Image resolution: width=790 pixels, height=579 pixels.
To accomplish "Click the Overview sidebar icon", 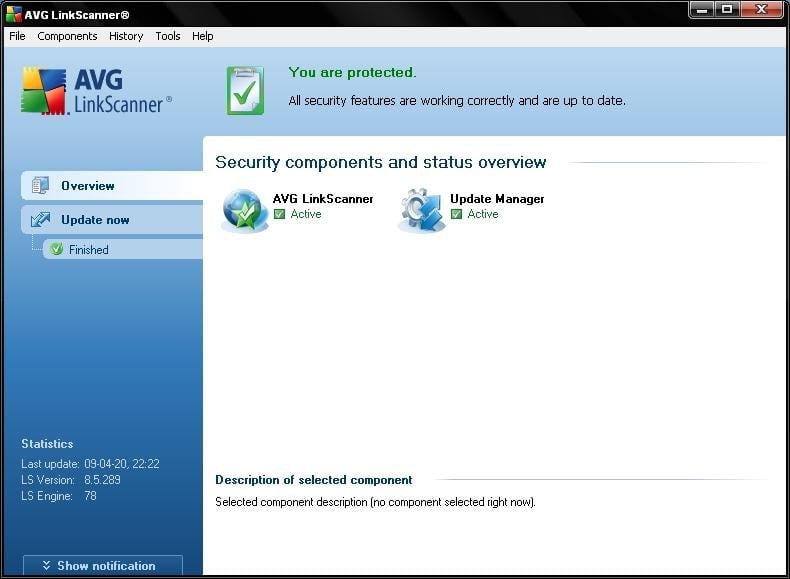I will pyautogui.click(x=40, y=186).
